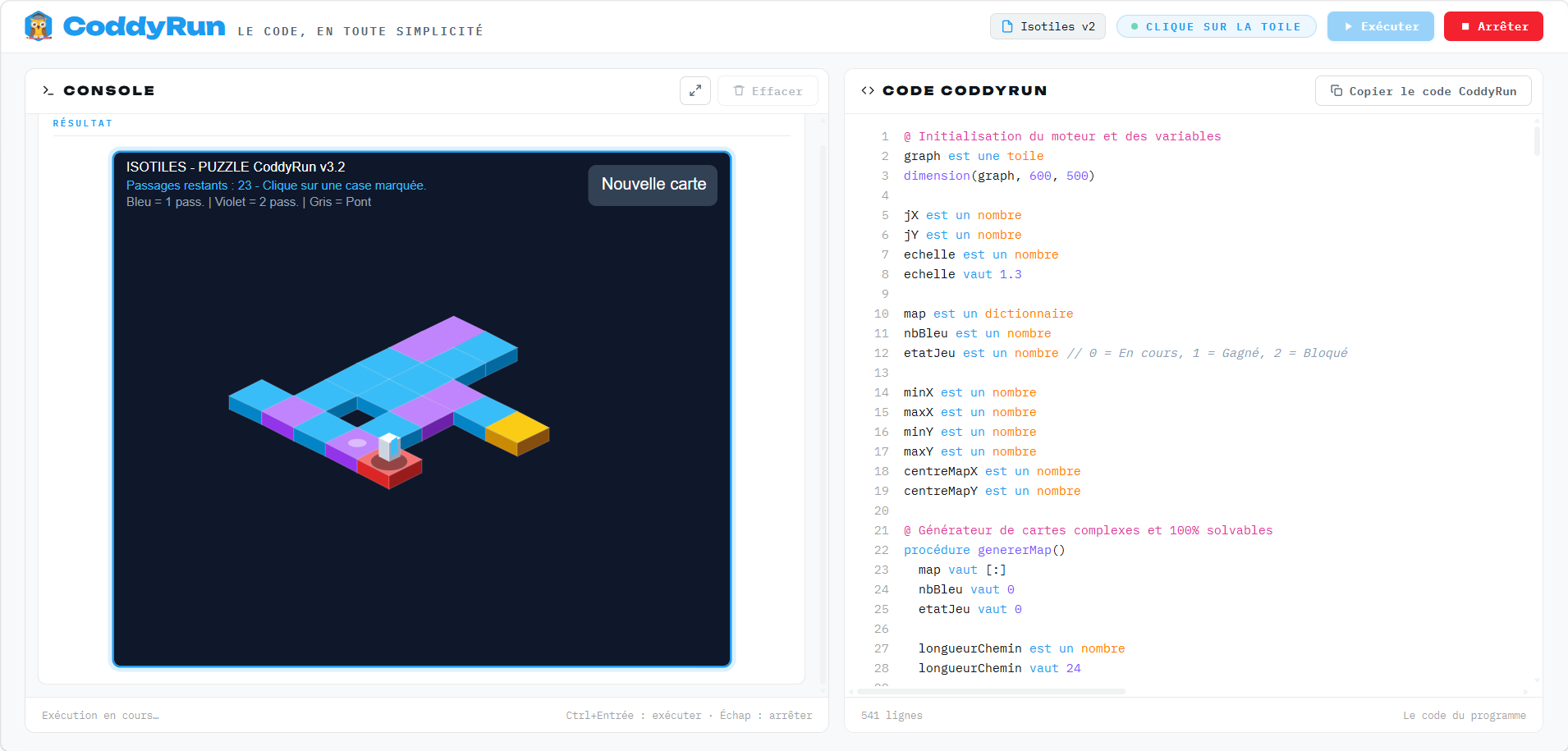Click the yellow goal tile on the map
The width and height of the screenshot is (1568, 751).
(517, 427)
